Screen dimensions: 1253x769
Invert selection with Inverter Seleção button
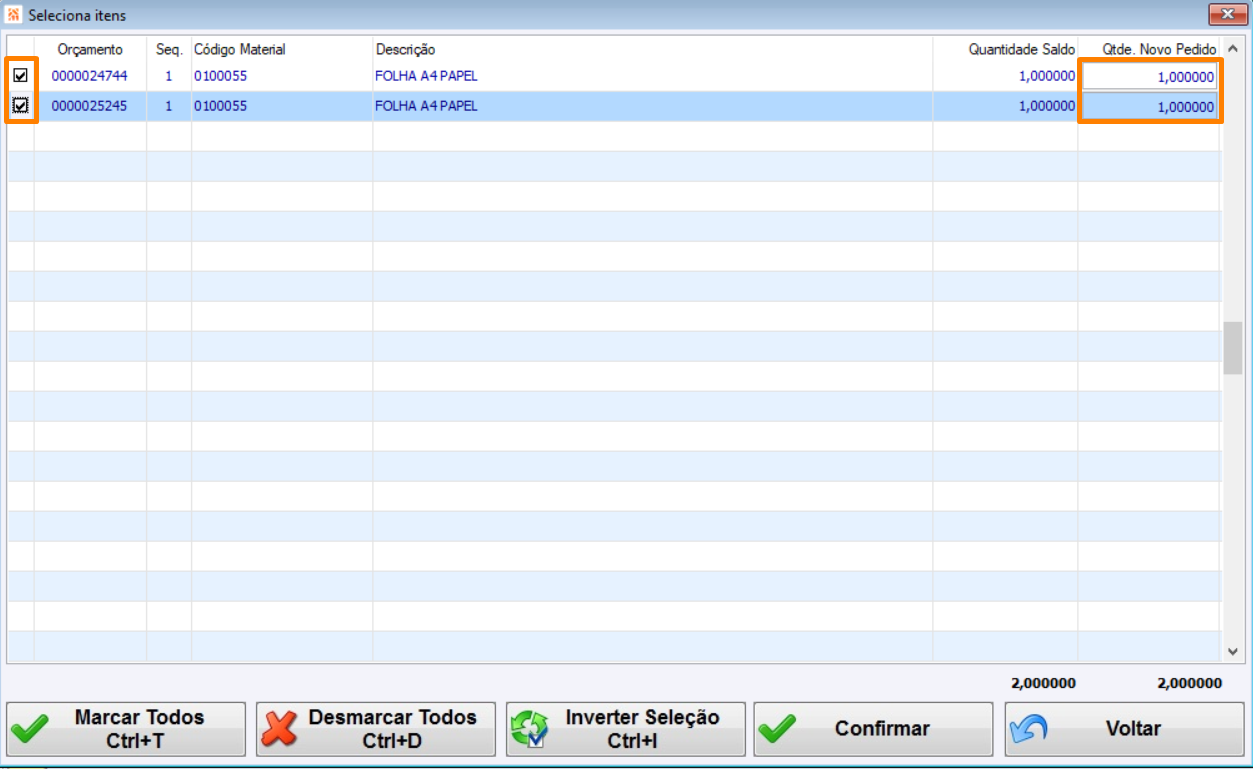pos(626,729)
